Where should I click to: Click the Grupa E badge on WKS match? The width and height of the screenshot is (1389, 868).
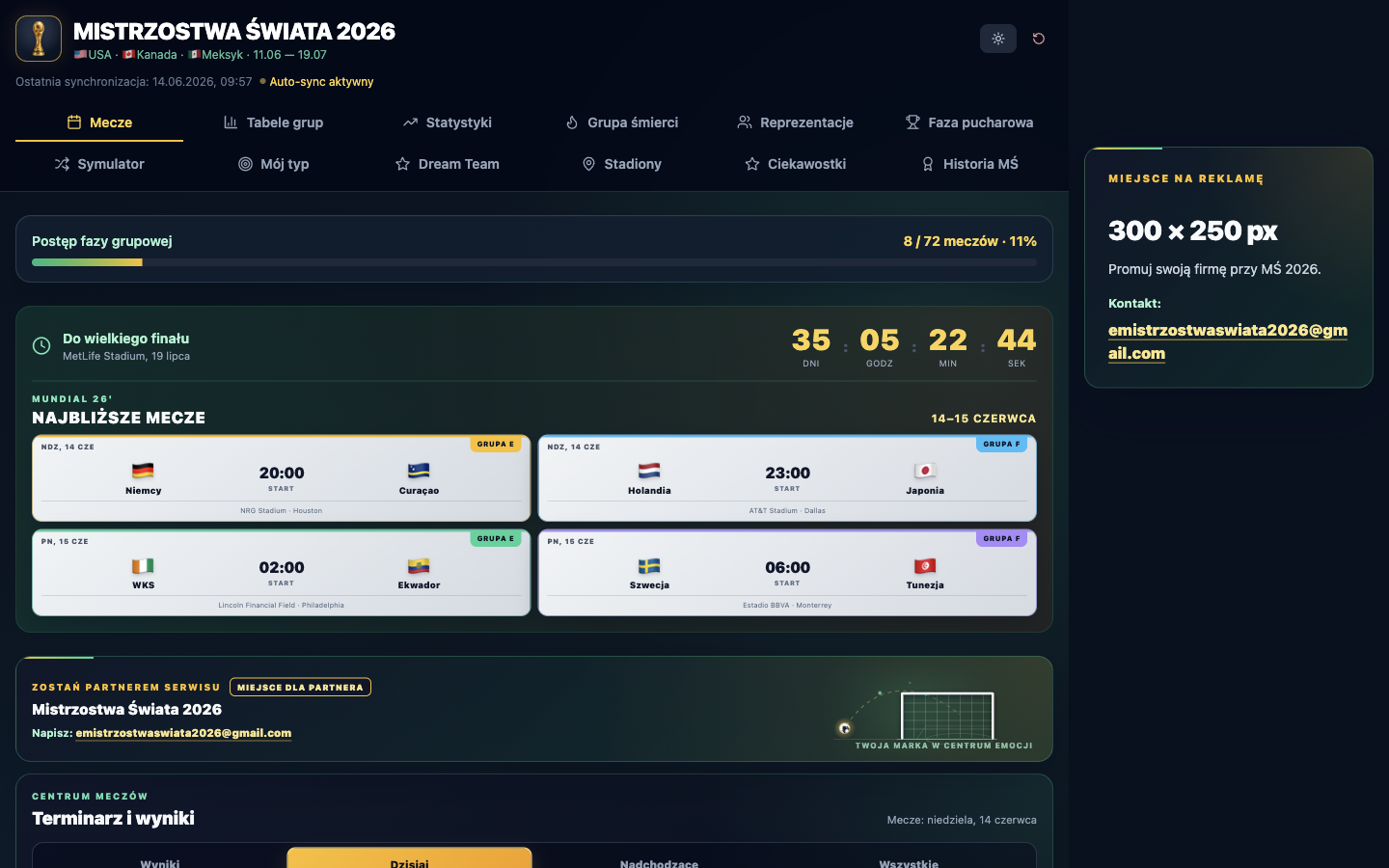(496, 539)
